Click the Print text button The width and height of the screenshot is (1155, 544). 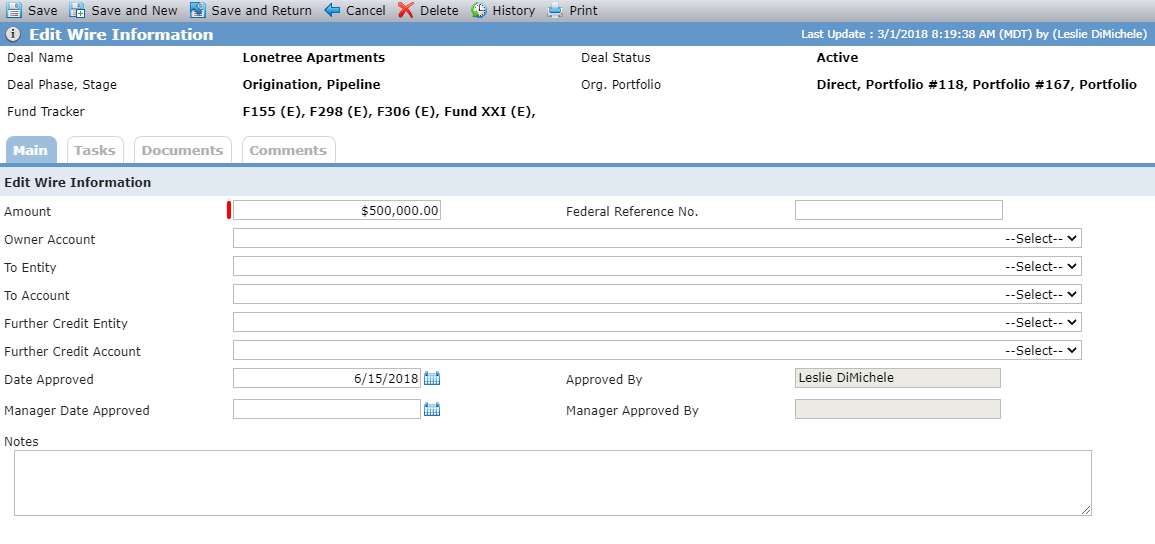point(583,10)
